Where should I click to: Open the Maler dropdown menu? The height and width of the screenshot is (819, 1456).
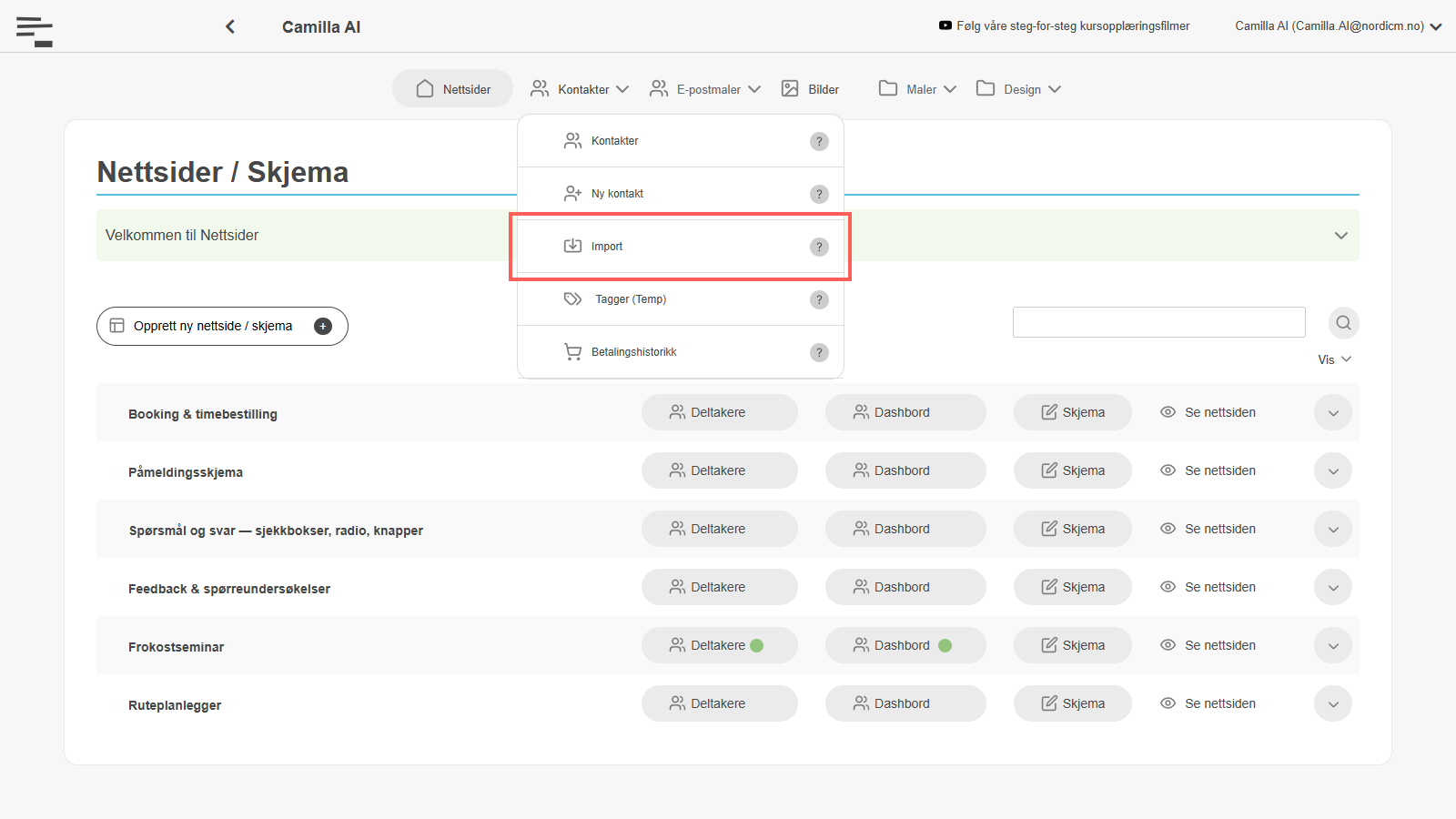coord(917,89)
